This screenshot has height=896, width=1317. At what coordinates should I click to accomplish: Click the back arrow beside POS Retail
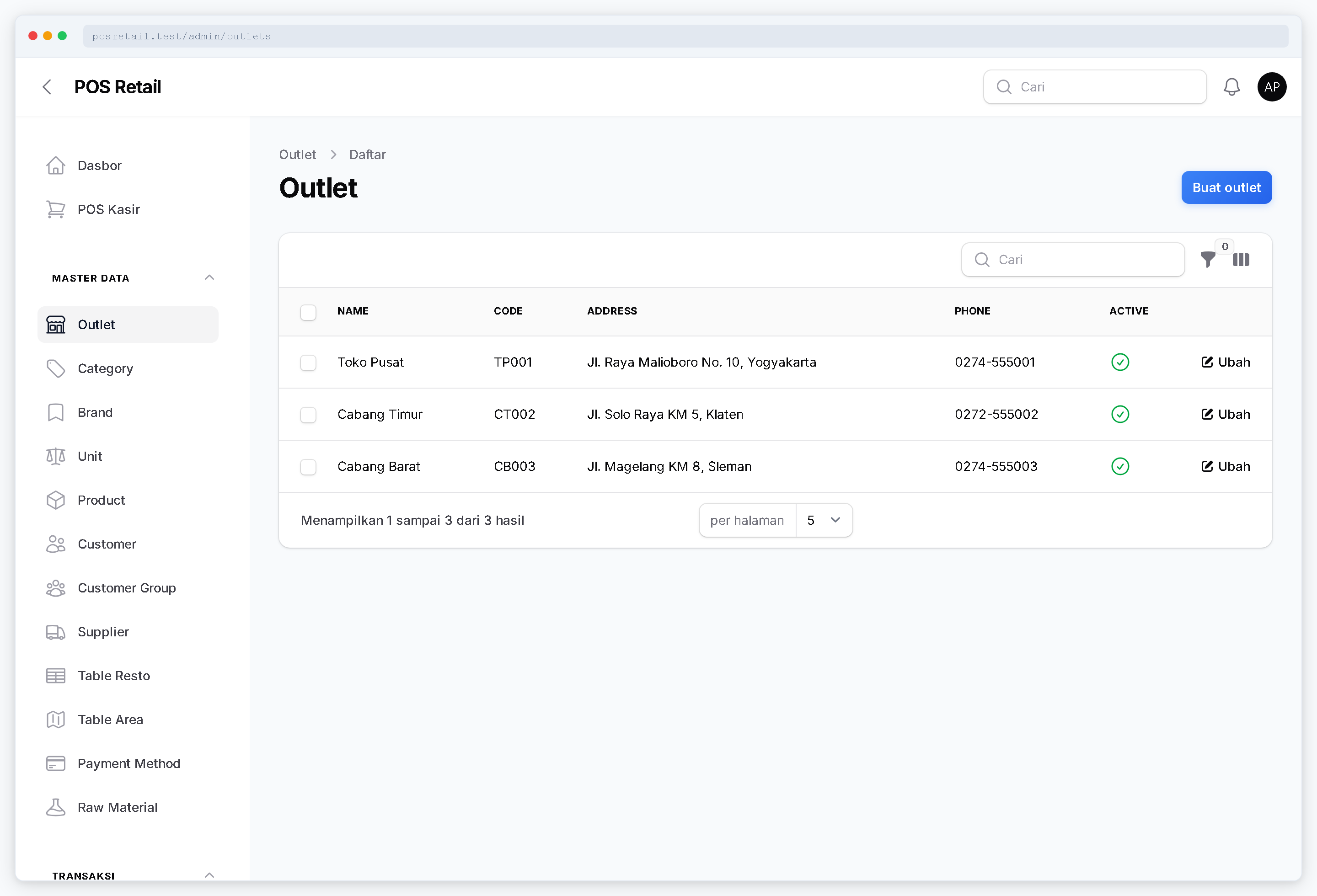pos(47,87)
